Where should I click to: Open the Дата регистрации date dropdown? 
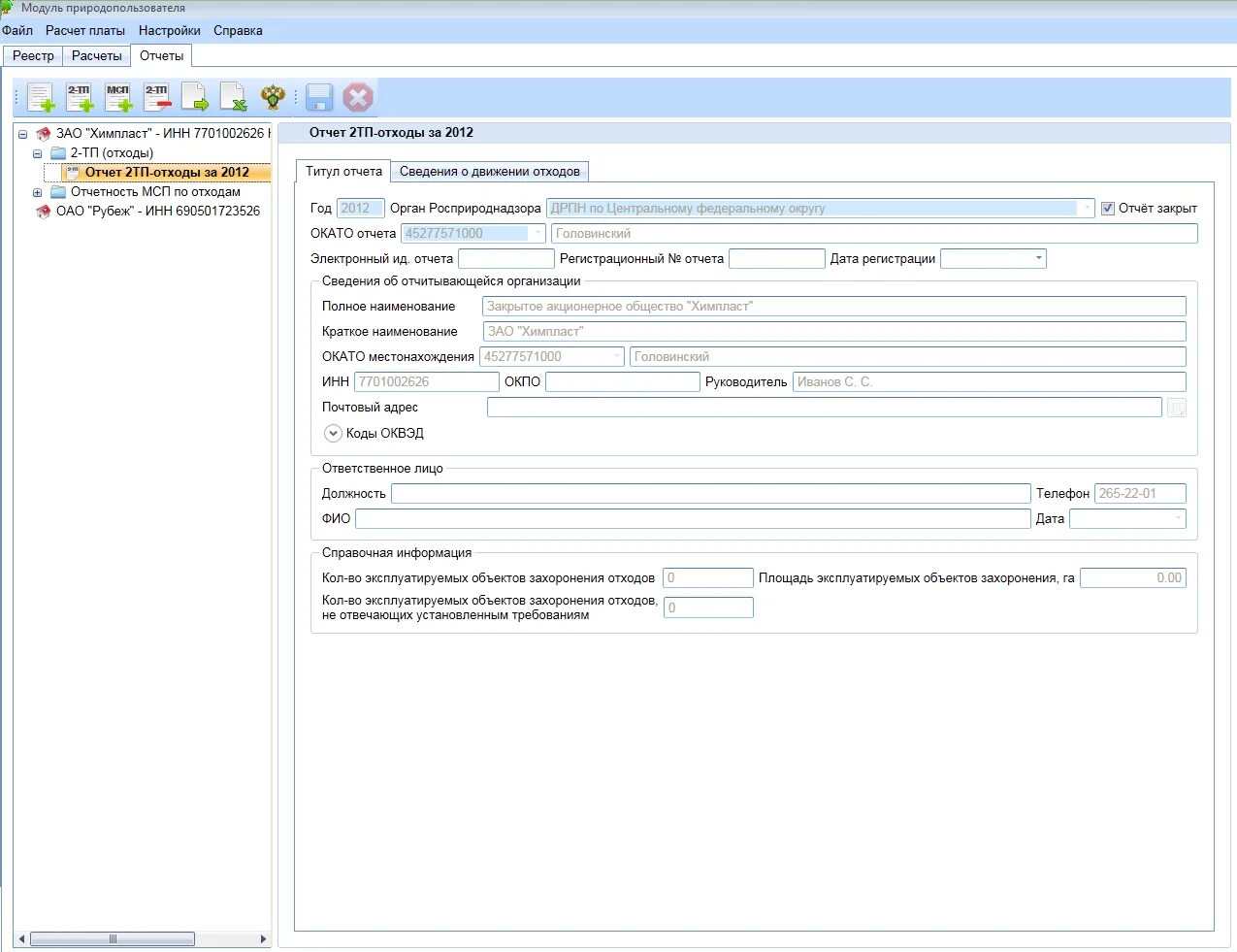click(x=1039, y=259)
